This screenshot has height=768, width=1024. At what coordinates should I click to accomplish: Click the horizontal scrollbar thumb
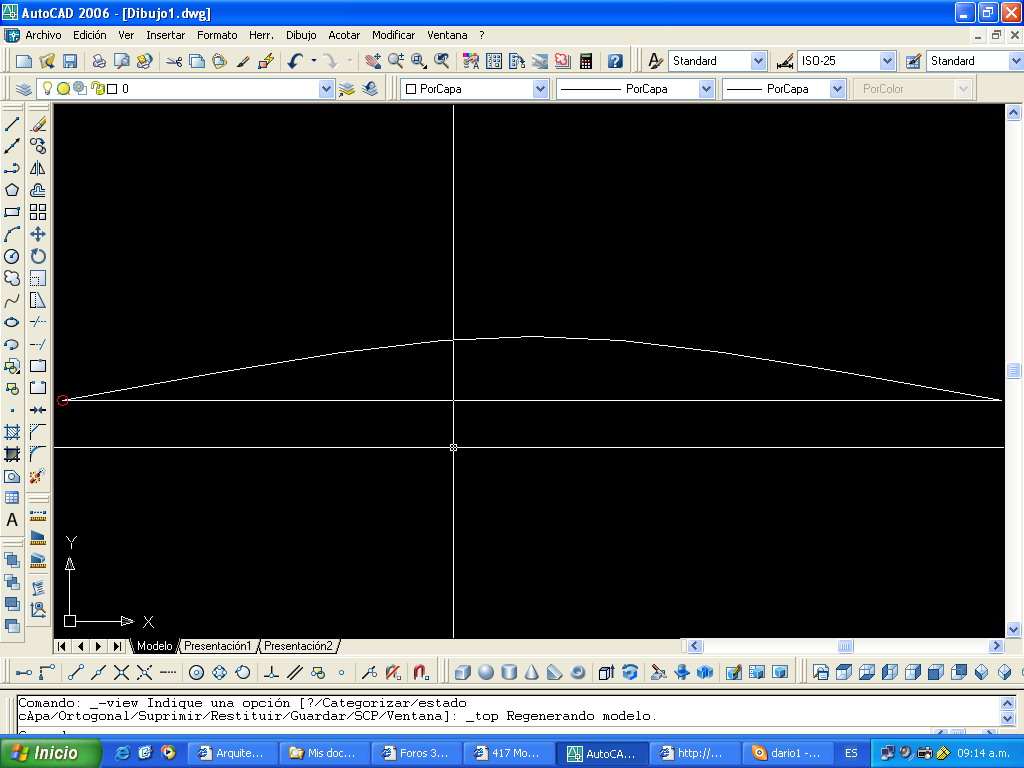(x=845, y=646)
